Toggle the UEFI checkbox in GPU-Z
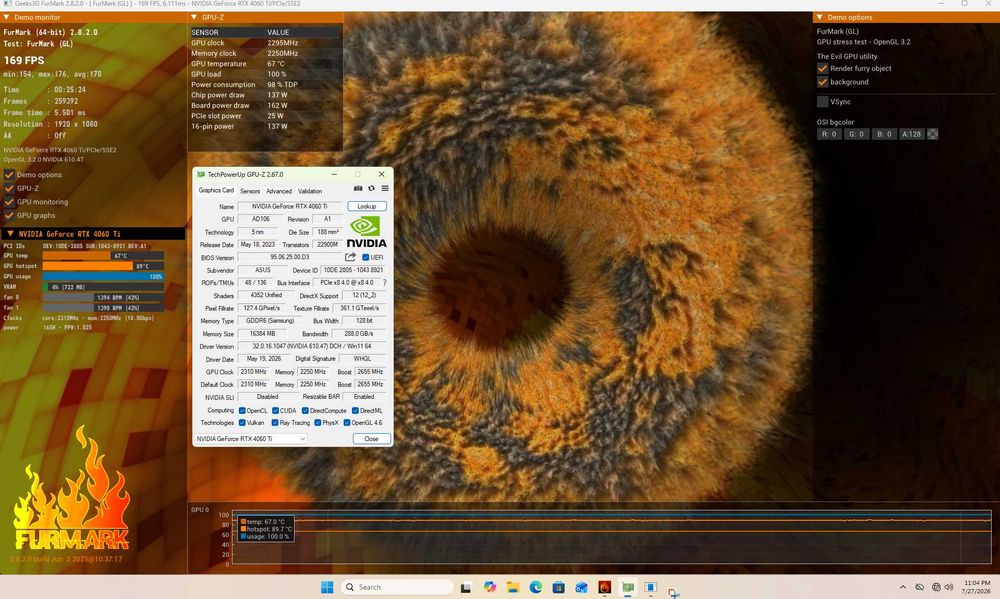The width and height of the screenshot is (1000, 599). click(365, 257)
